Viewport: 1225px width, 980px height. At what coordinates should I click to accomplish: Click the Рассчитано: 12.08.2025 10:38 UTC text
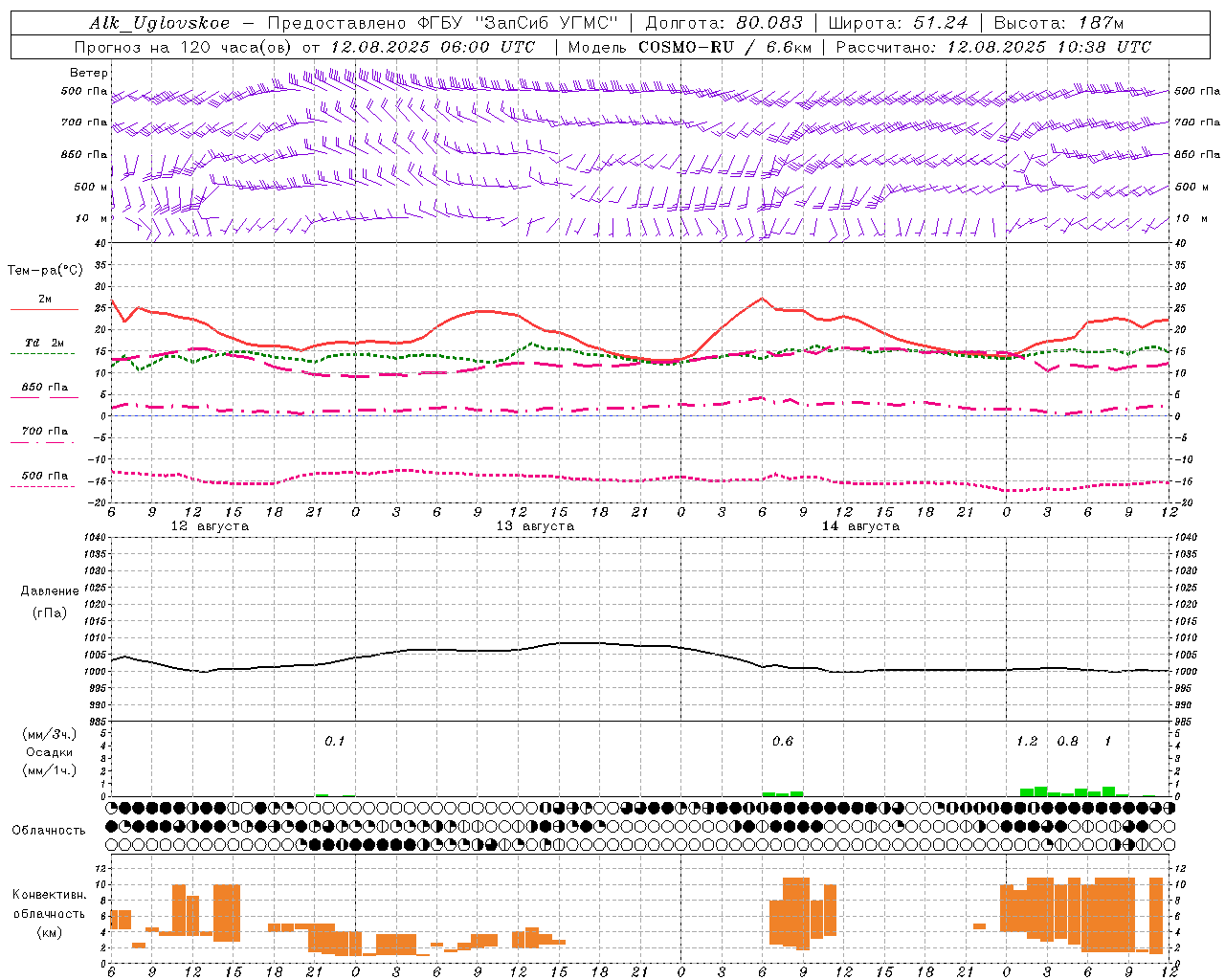[993, 47]
